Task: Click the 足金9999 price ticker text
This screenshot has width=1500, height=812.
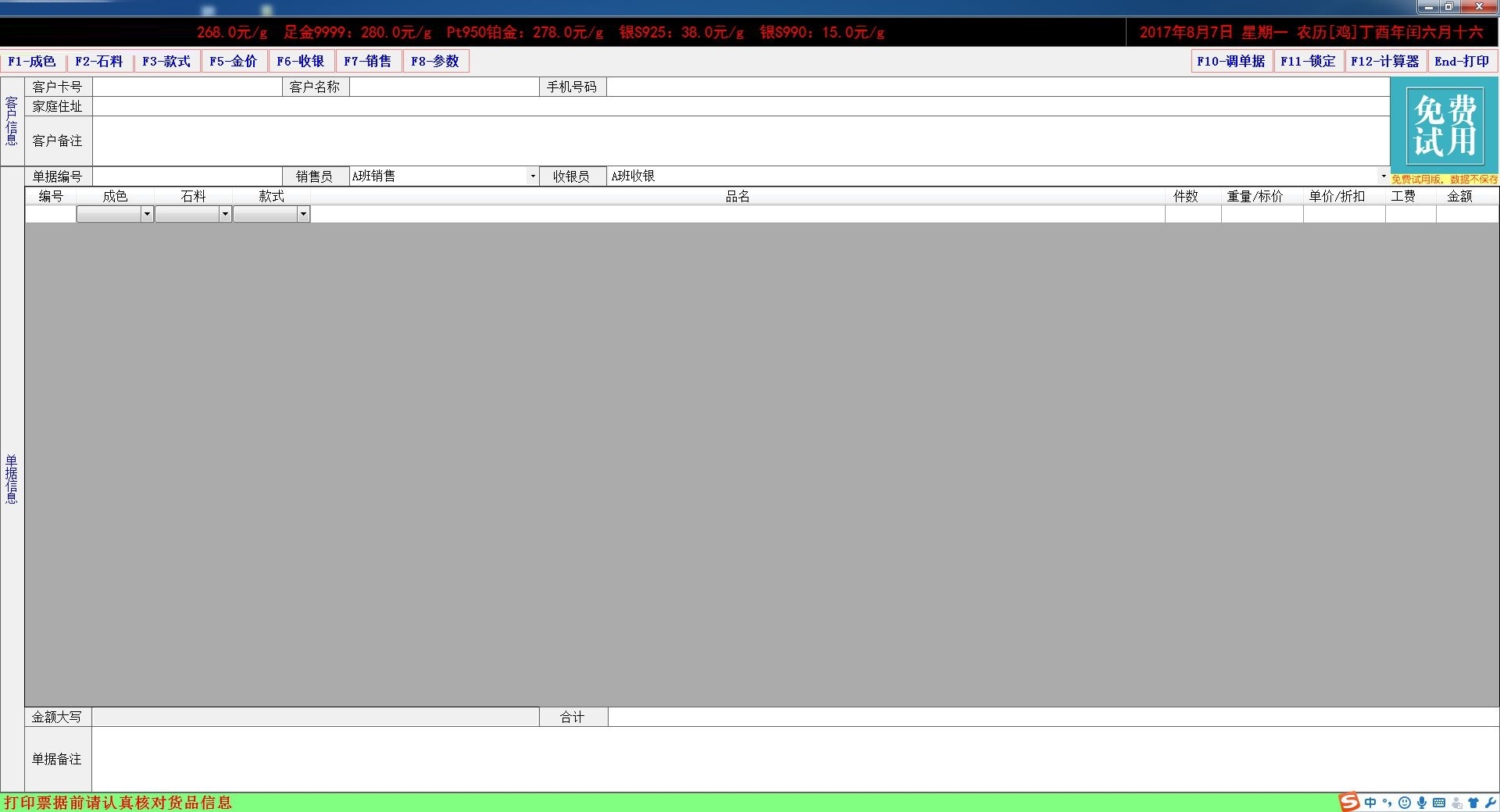Action: click(x=357, y=32)
